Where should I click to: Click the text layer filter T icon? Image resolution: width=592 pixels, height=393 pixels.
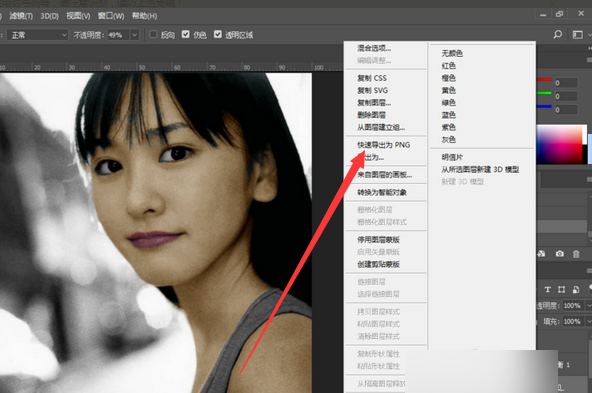[547, 290]
